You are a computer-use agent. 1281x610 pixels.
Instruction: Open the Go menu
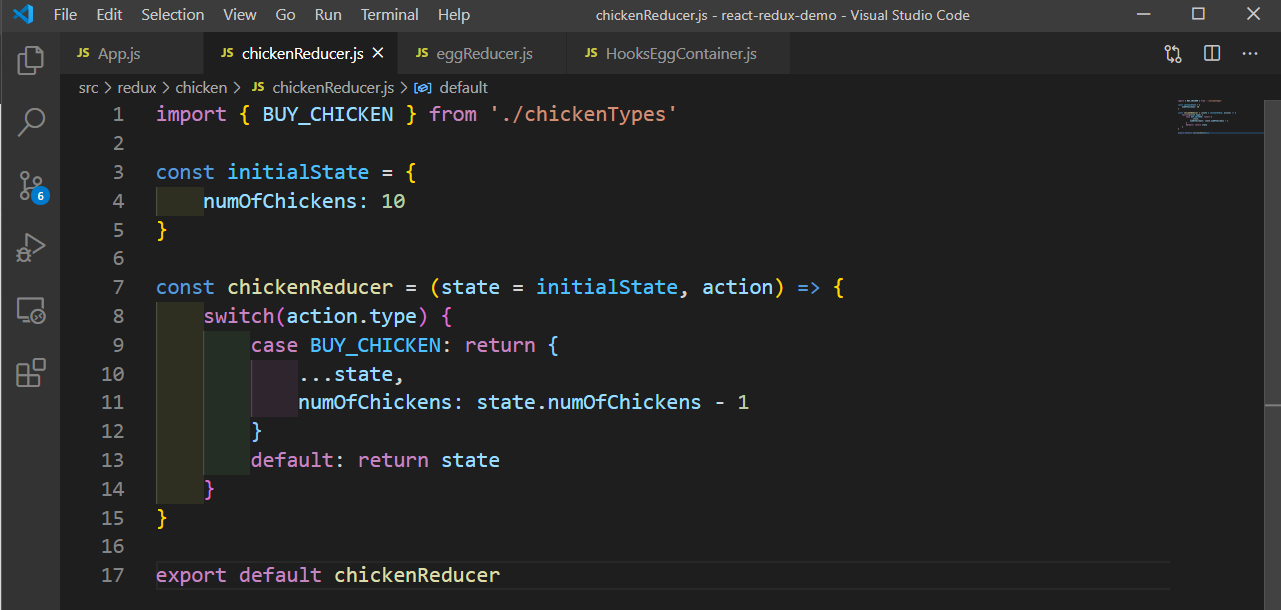point(285,15)
